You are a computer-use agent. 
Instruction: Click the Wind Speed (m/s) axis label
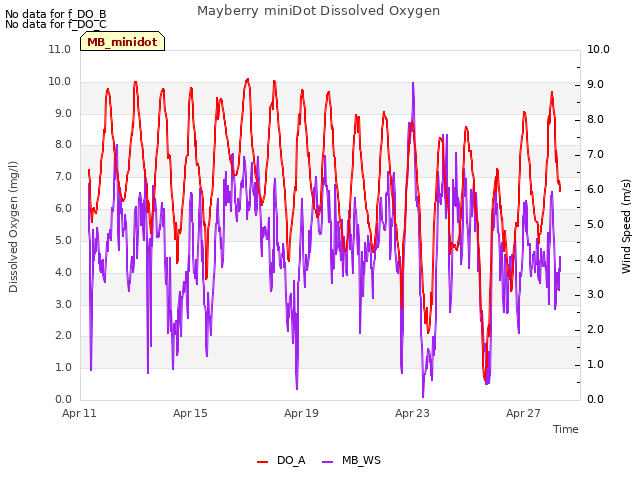pos(626,226)
